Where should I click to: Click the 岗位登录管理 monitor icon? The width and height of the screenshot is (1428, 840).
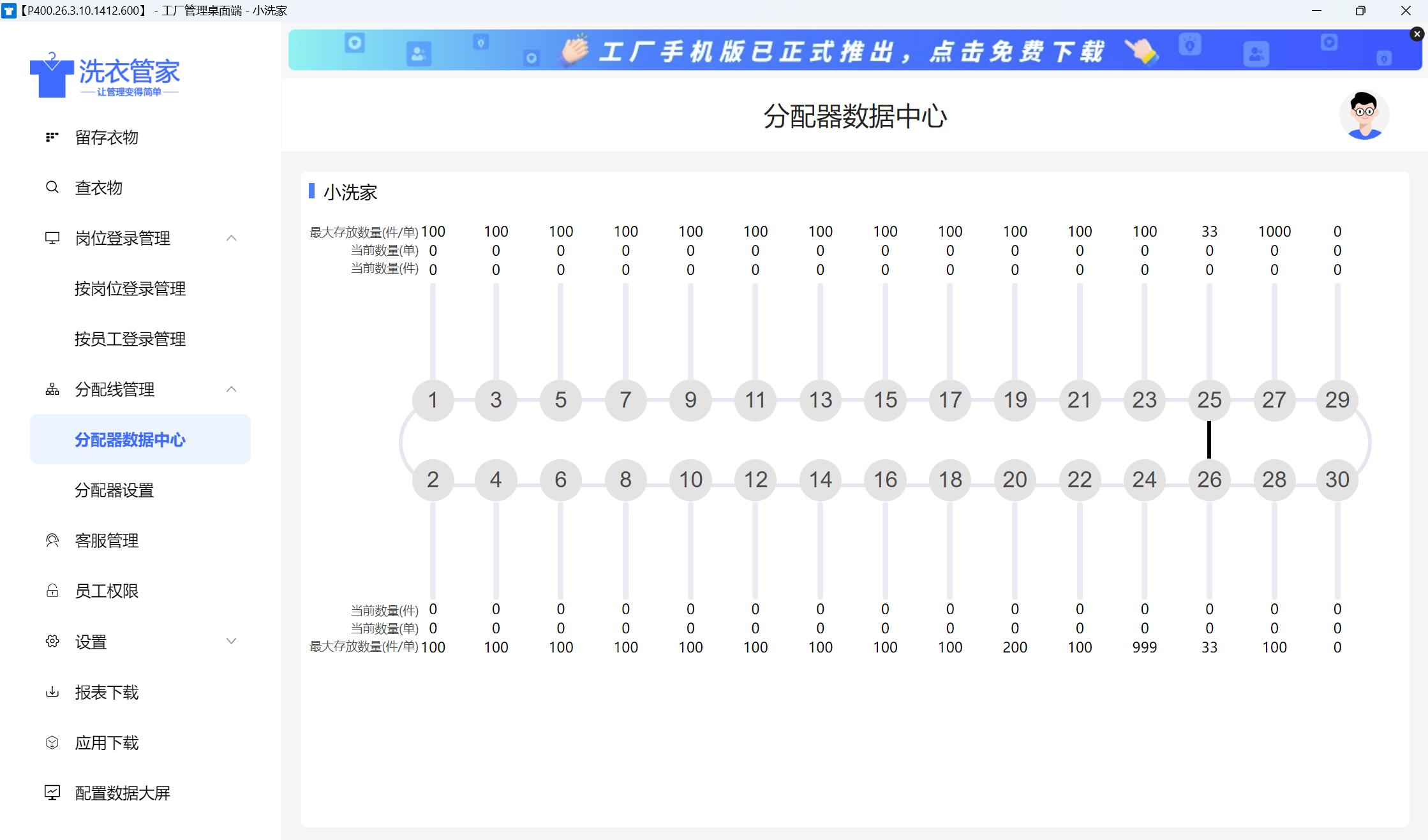[52, 238]
